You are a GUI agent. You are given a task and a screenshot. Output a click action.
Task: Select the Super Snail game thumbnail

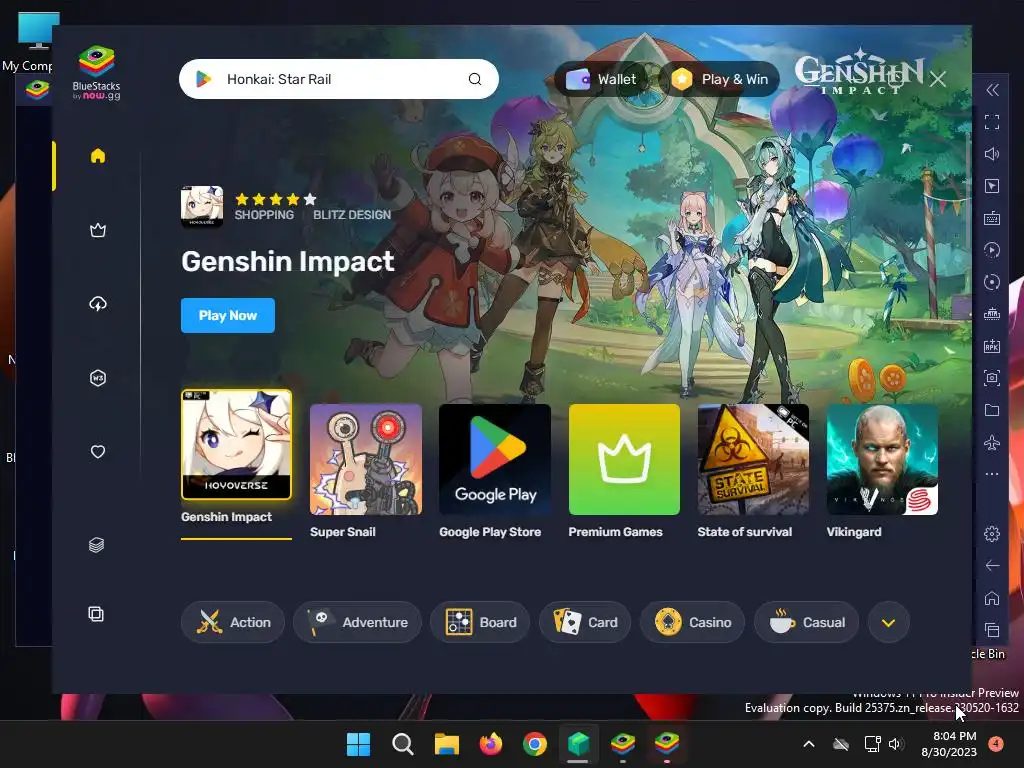coord(366,460)
